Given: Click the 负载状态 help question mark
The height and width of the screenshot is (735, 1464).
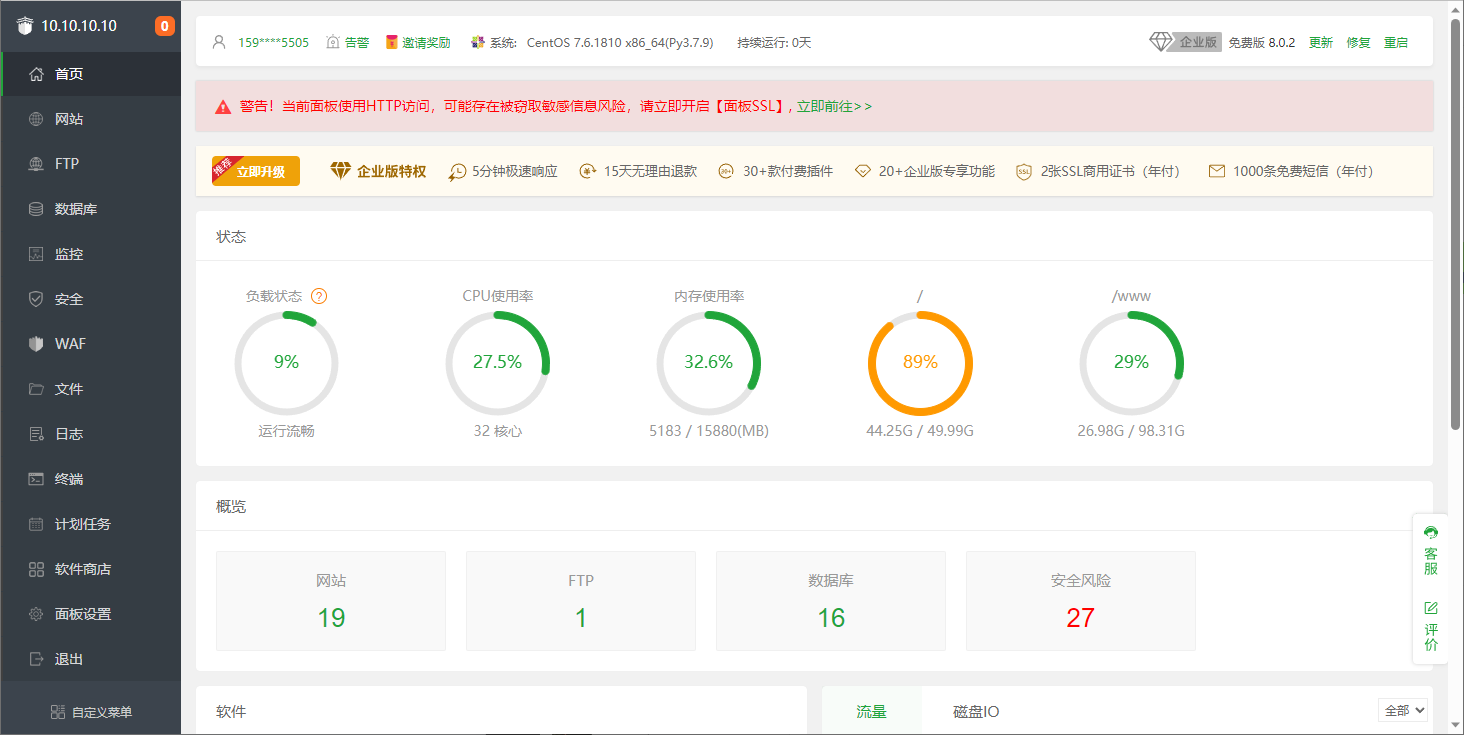Looking at the screenshot, I should click(319, 296).
